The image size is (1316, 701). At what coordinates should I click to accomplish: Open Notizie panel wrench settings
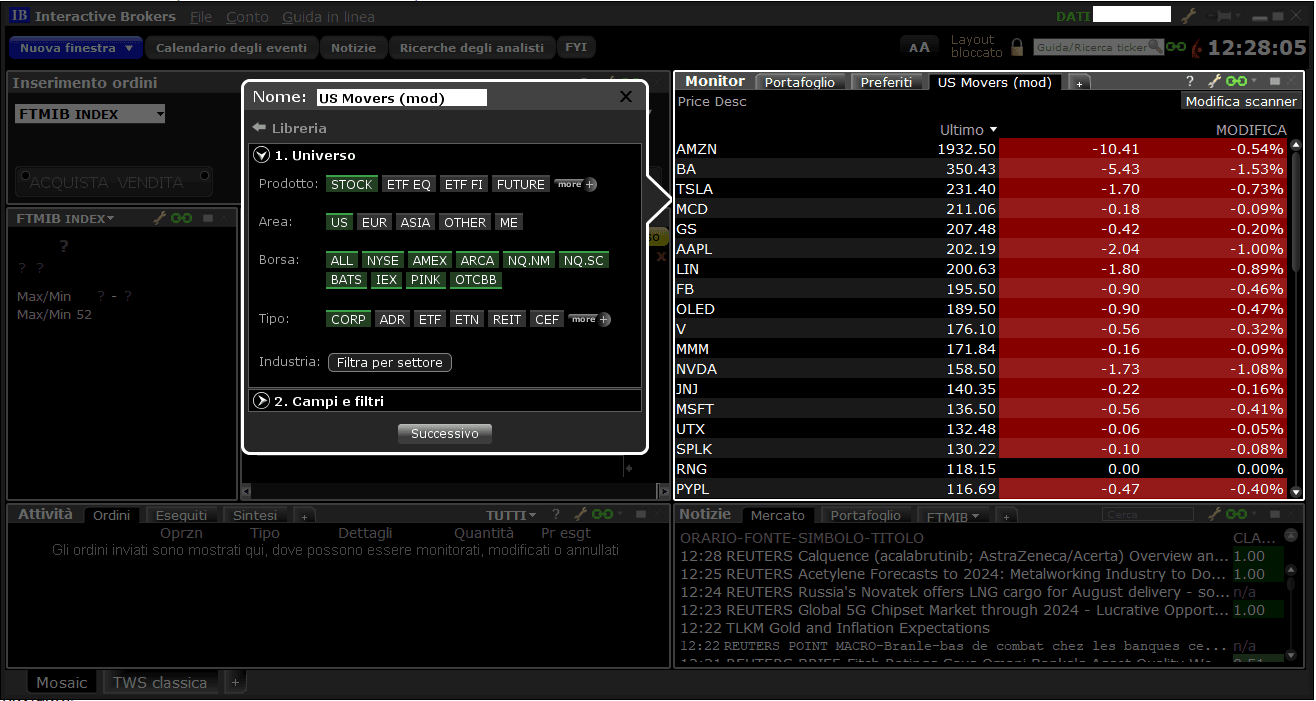pyautogui.click(x=1214, y=514)
